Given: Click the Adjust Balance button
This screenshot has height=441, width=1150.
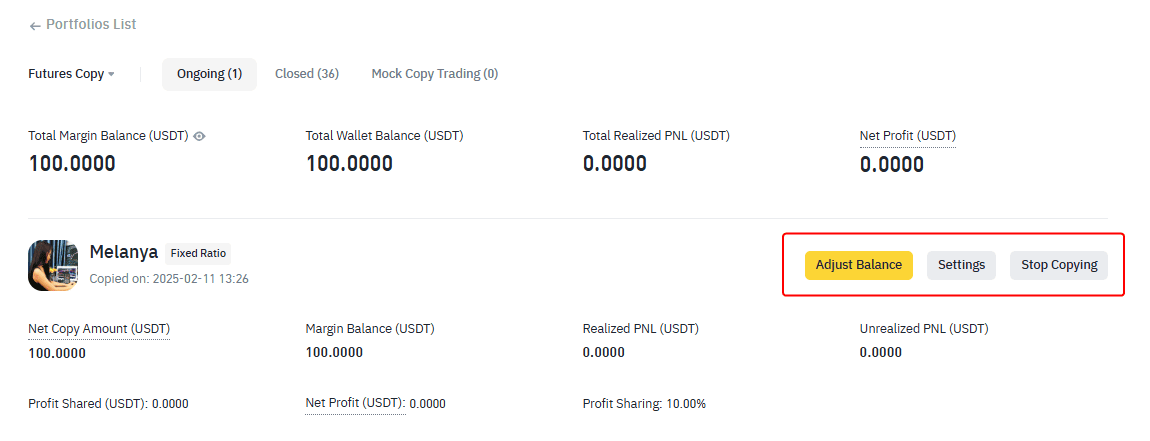Looking at the screenshot, I should 858,265.
